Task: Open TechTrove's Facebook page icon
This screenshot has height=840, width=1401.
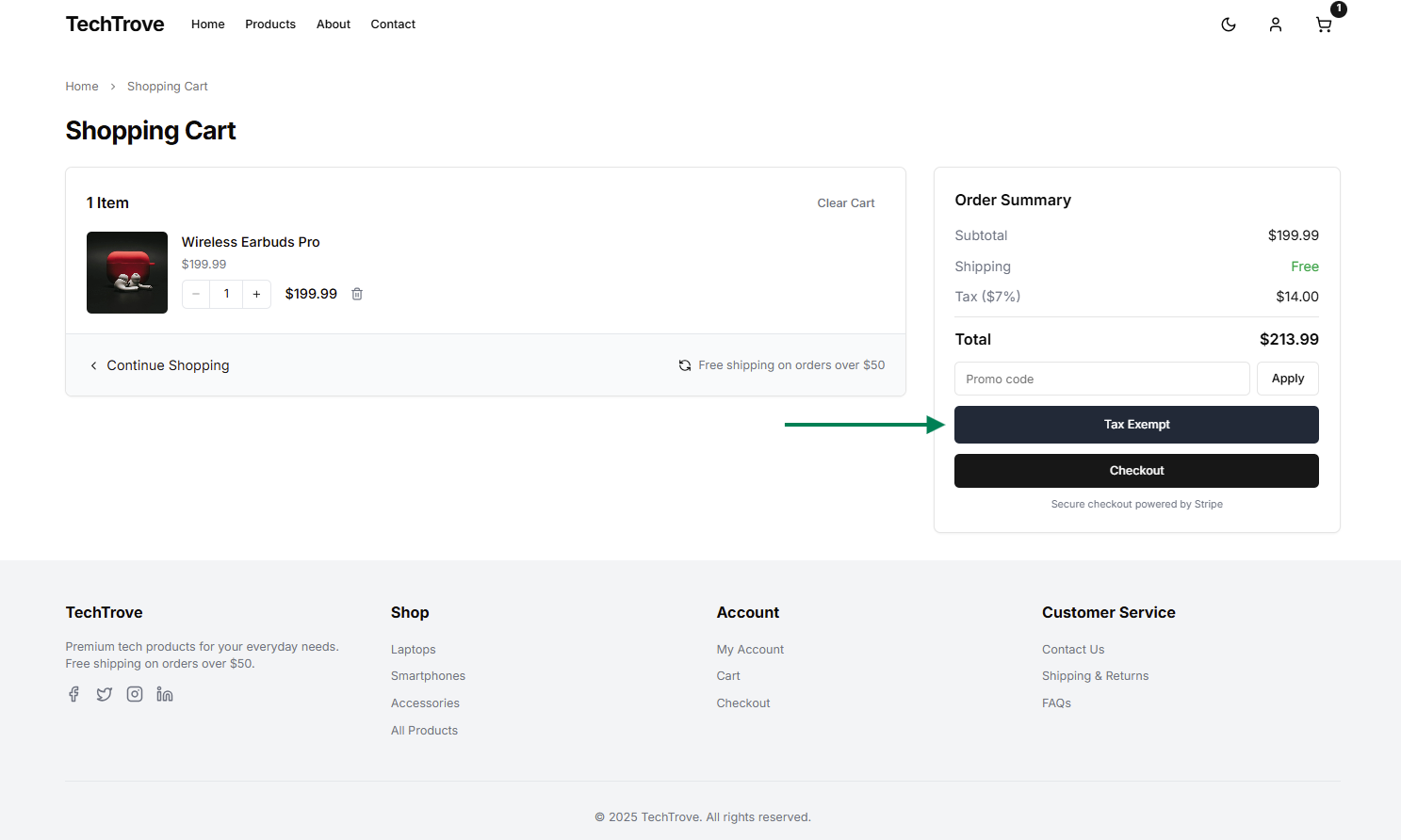Action: coord(73,694)
